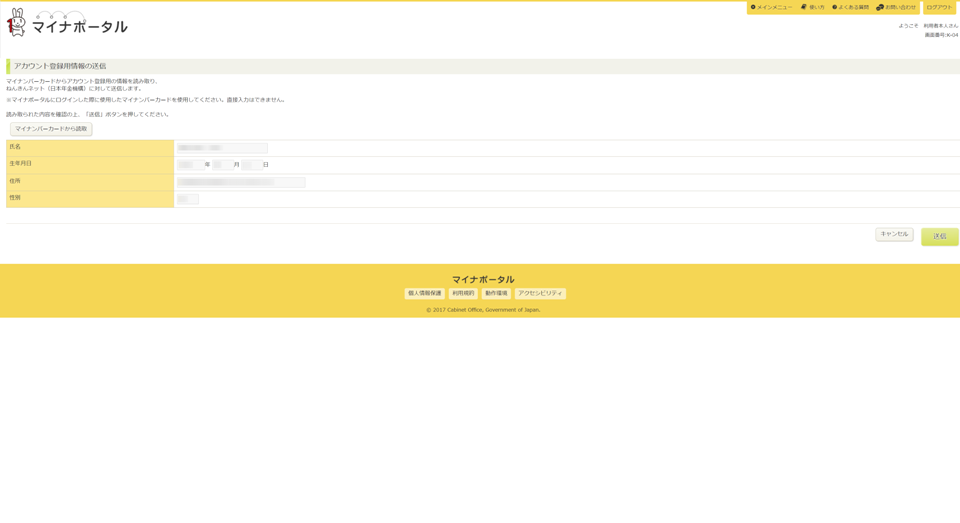The width and height of the screenshot is (960, 523).
Task: Click the 住所 address input field
Action: pos(241,182)
